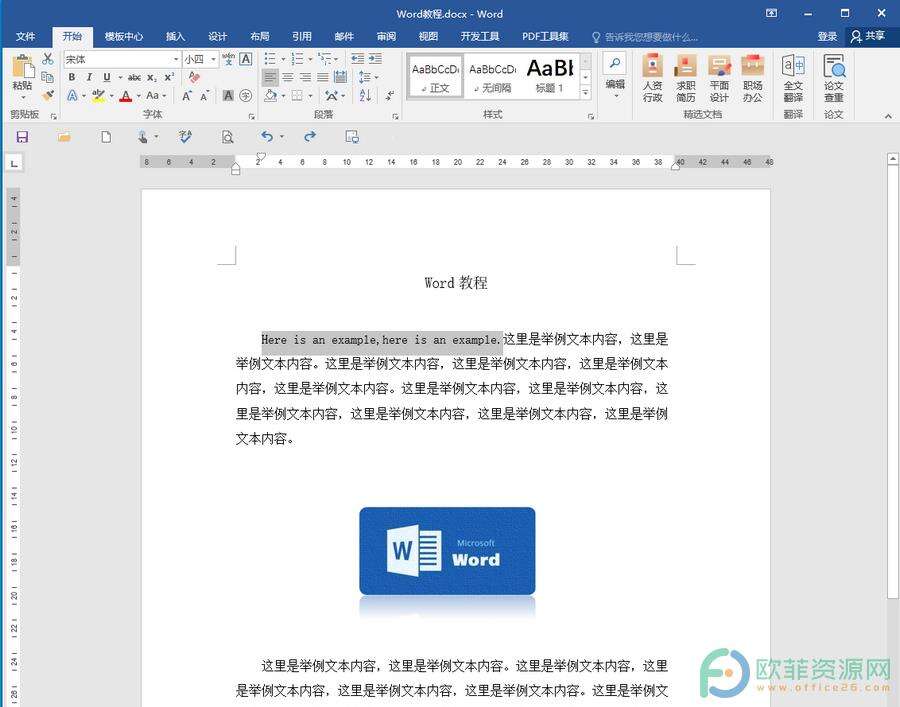
Task: Switch to the 插入 Insert tab
Action: coord(176,37)
